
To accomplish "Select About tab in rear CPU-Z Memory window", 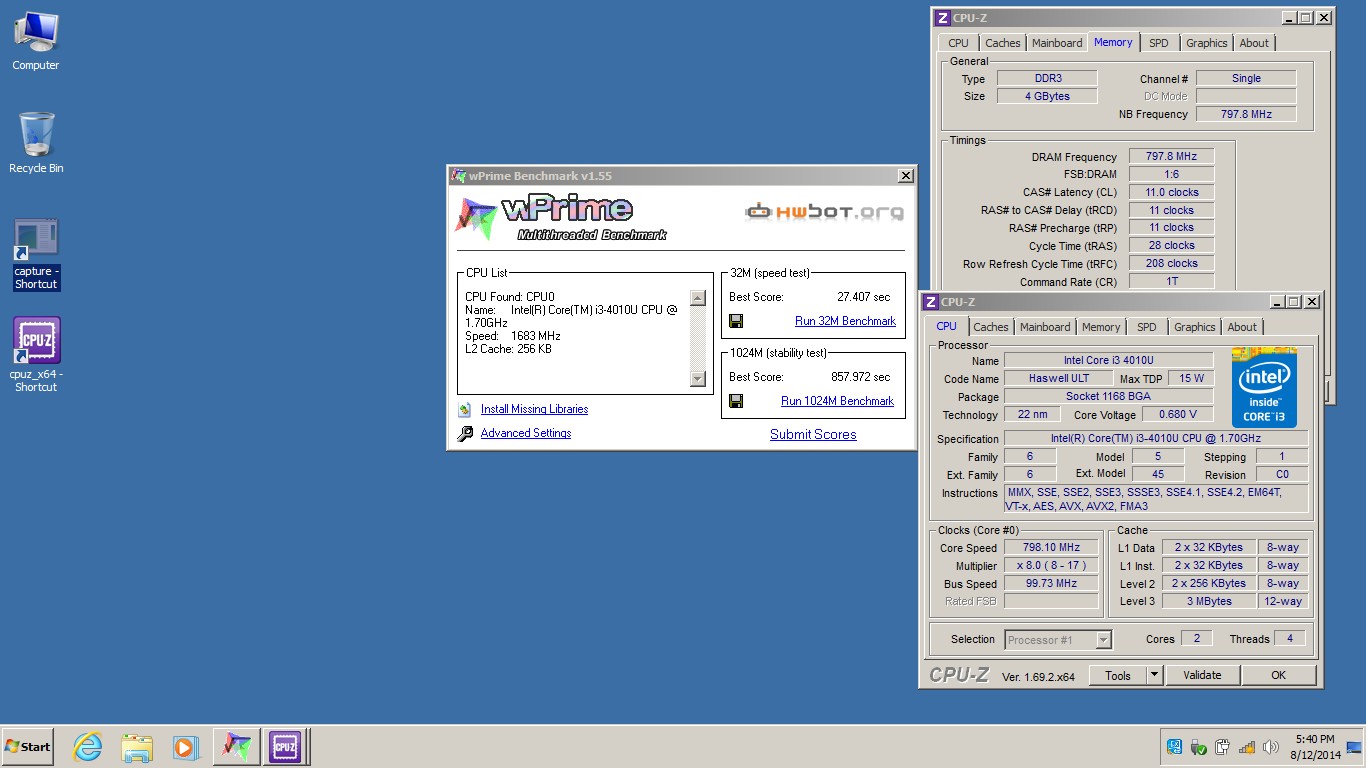I will (1254, 43).
